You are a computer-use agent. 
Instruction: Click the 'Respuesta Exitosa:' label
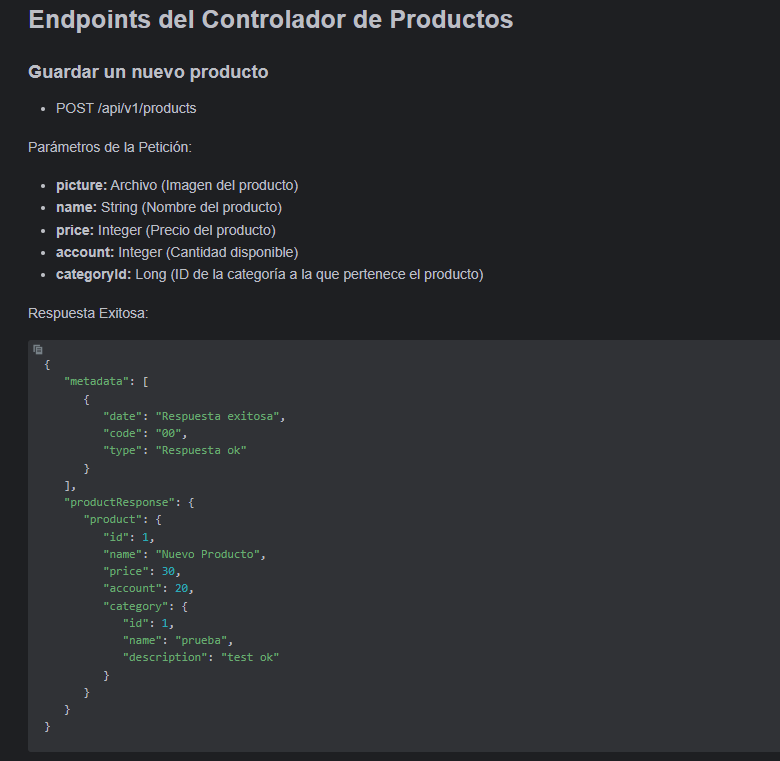coord(88,313)
